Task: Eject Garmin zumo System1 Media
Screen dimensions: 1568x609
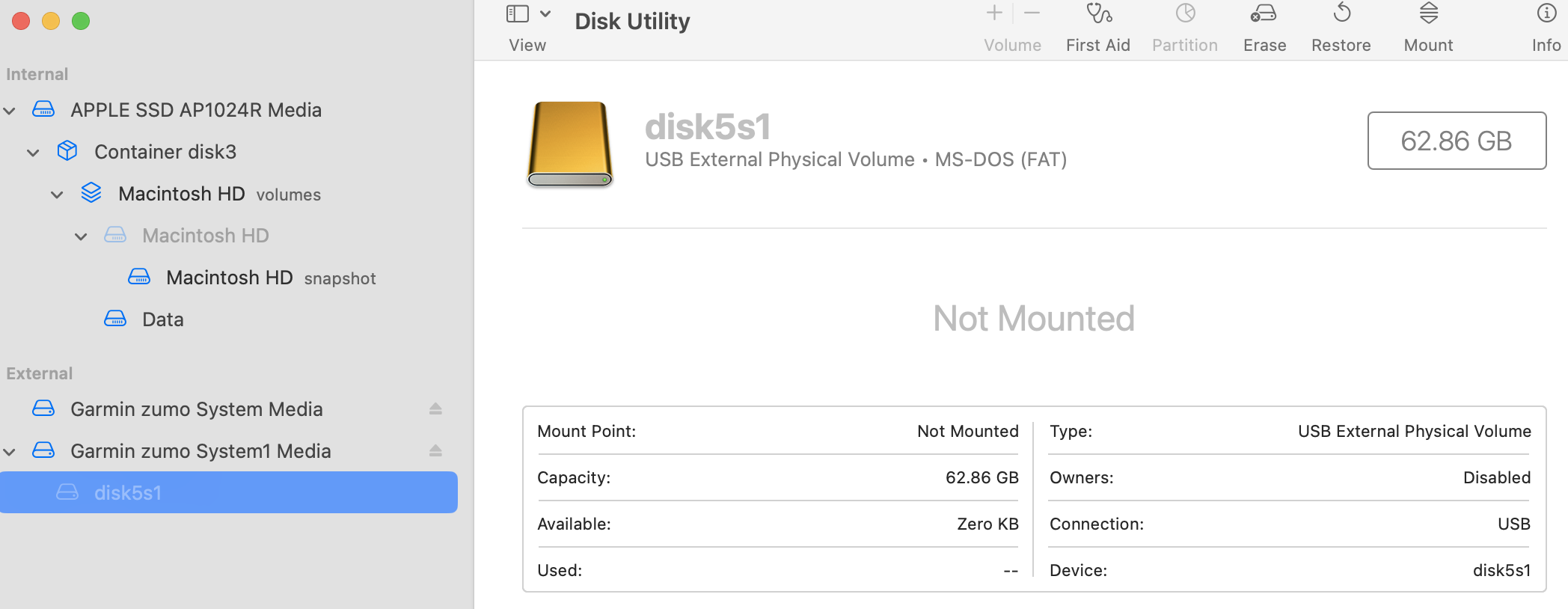Action: 435,451
